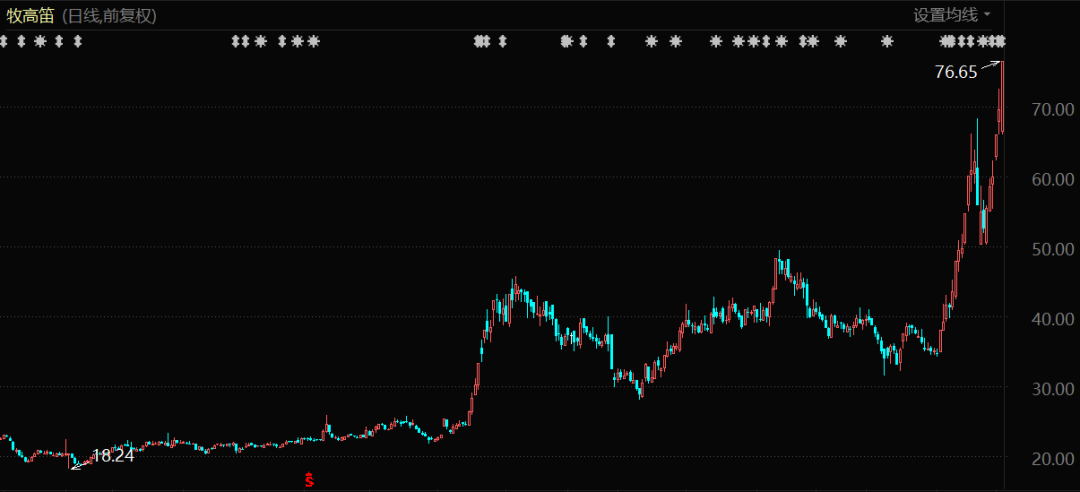1080x492 pixels.
Task: Open the 设置均线 moving average settings
Action: (x=944, y=15)
